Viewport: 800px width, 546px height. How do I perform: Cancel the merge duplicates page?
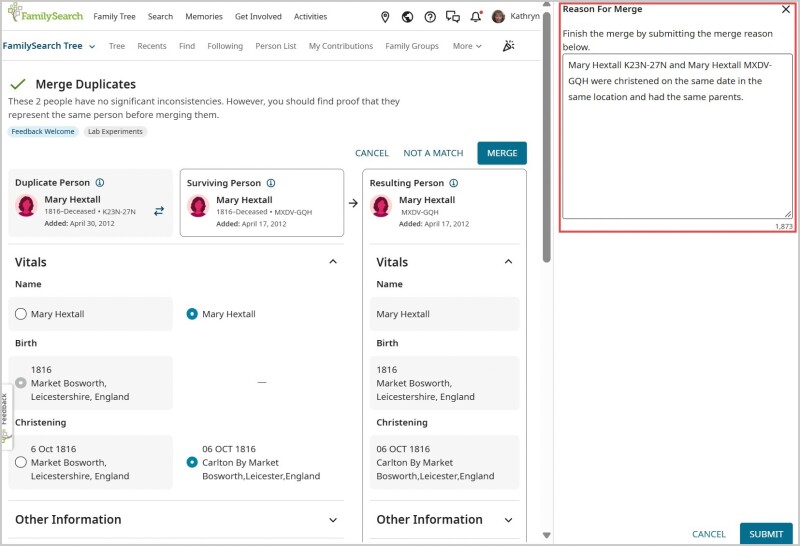[x=371, y=153]
